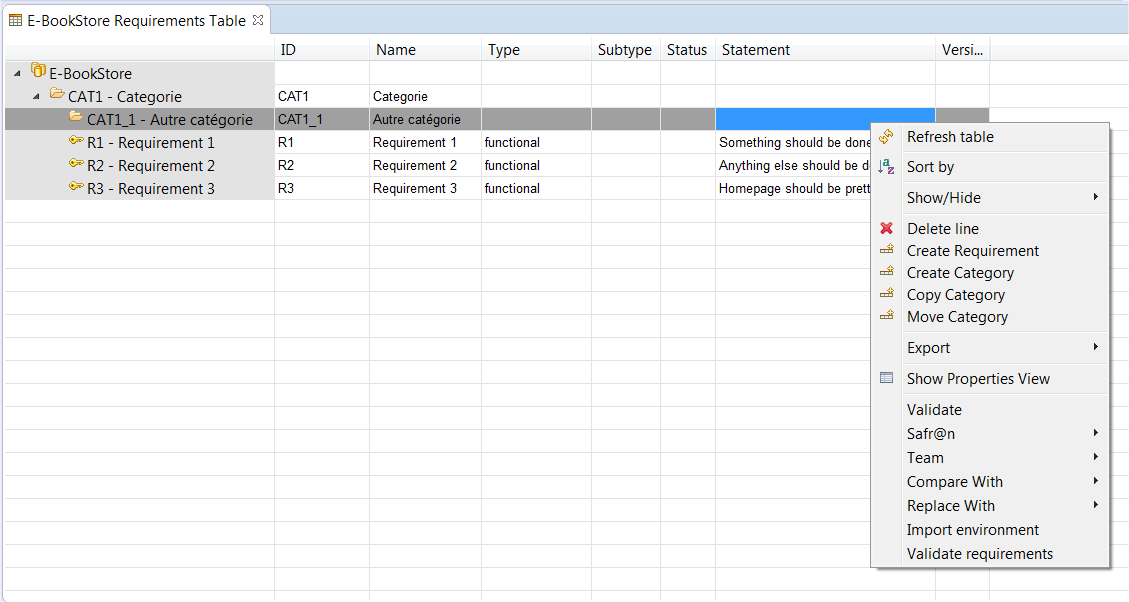Click the red Delete line icon
The height and width of the screenshot is (602, 1129).
point(886,228)
